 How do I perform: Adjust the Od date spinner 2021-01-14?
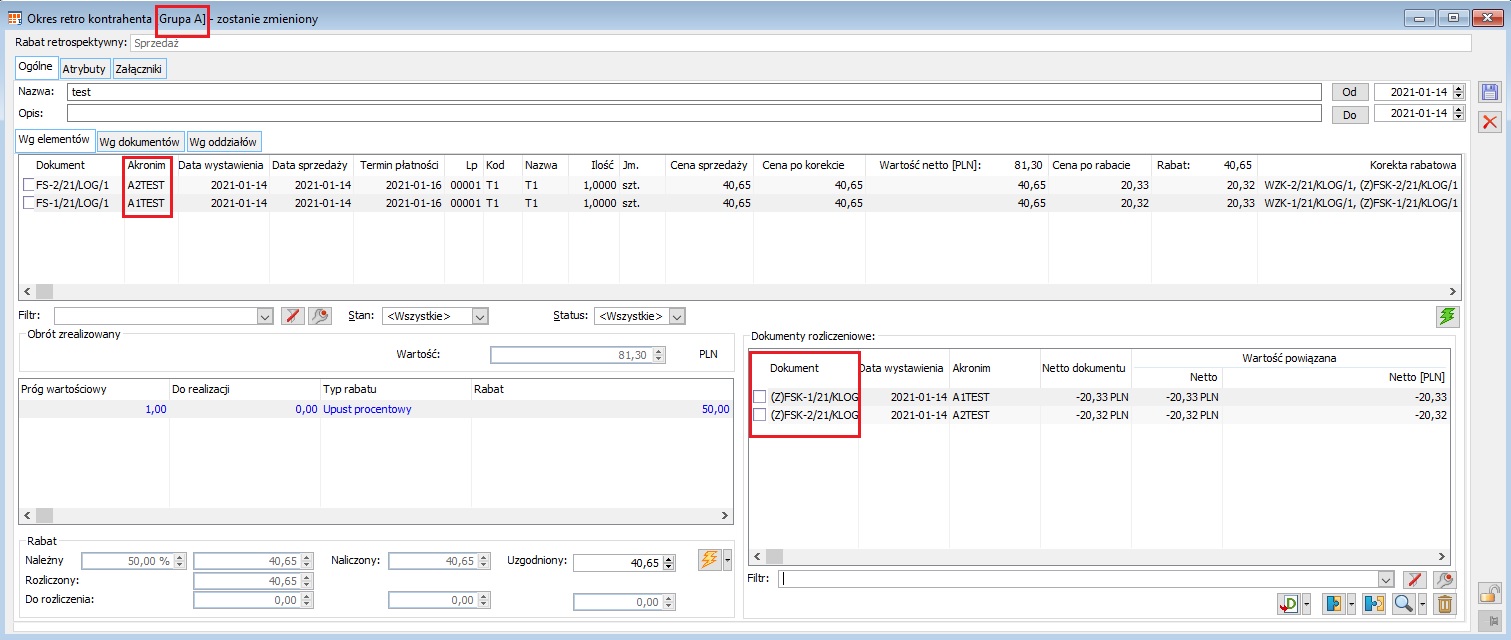[x=1458, y=92]
